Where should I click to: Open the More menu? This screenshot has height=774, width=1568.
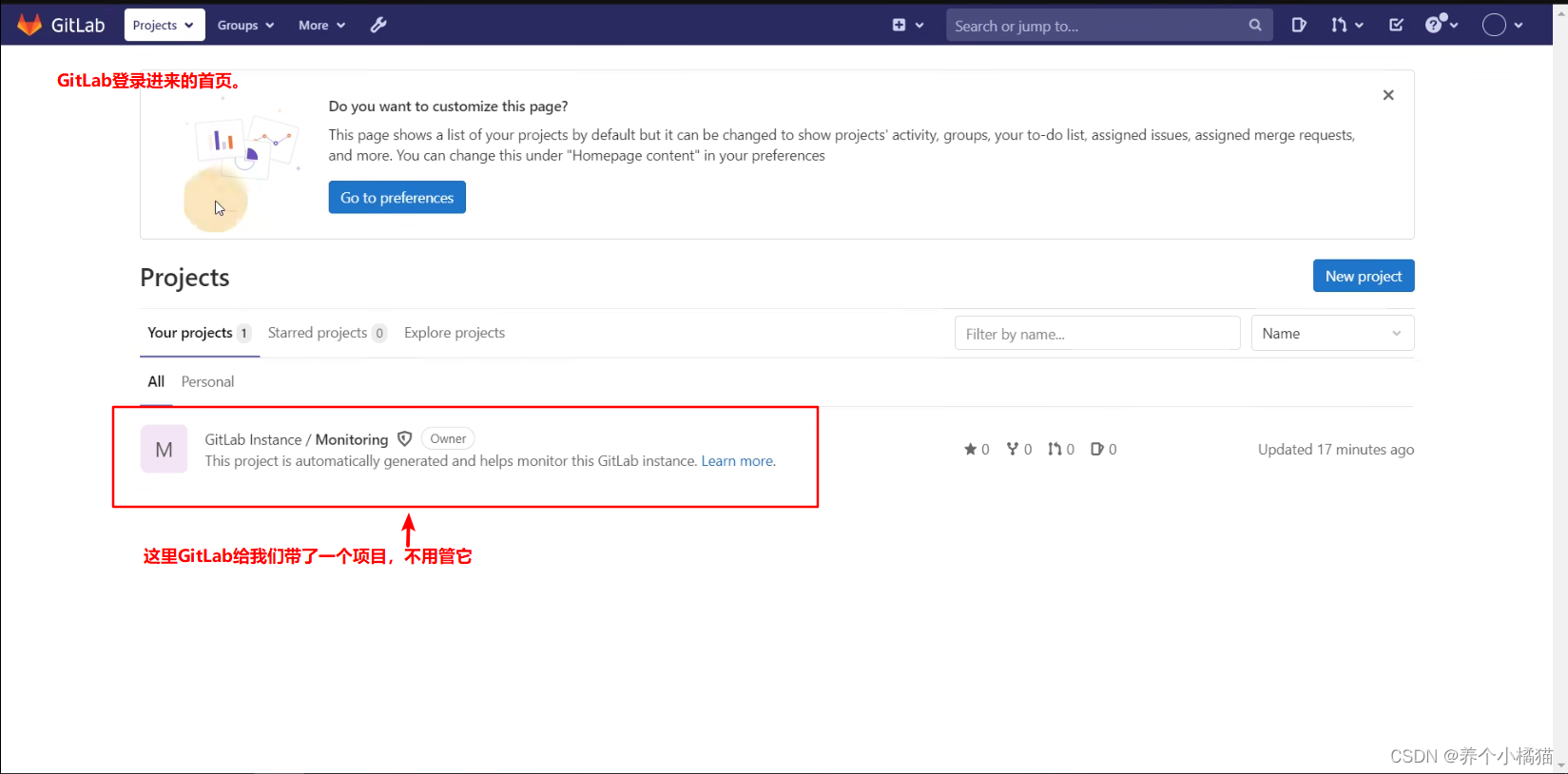pyautogui.click(x=321, y=26)
